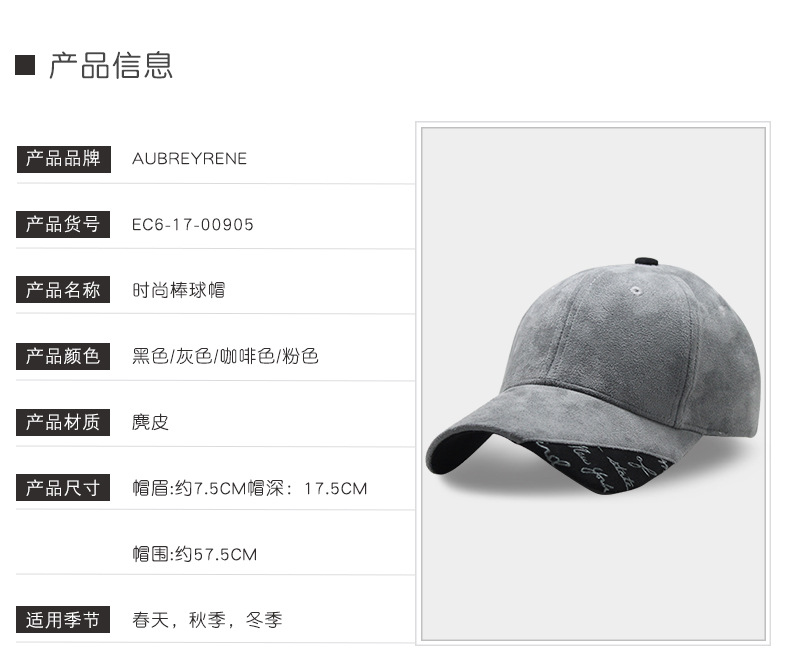
Task: Select the 产品品牌 label tag
Action: (63, 159)
